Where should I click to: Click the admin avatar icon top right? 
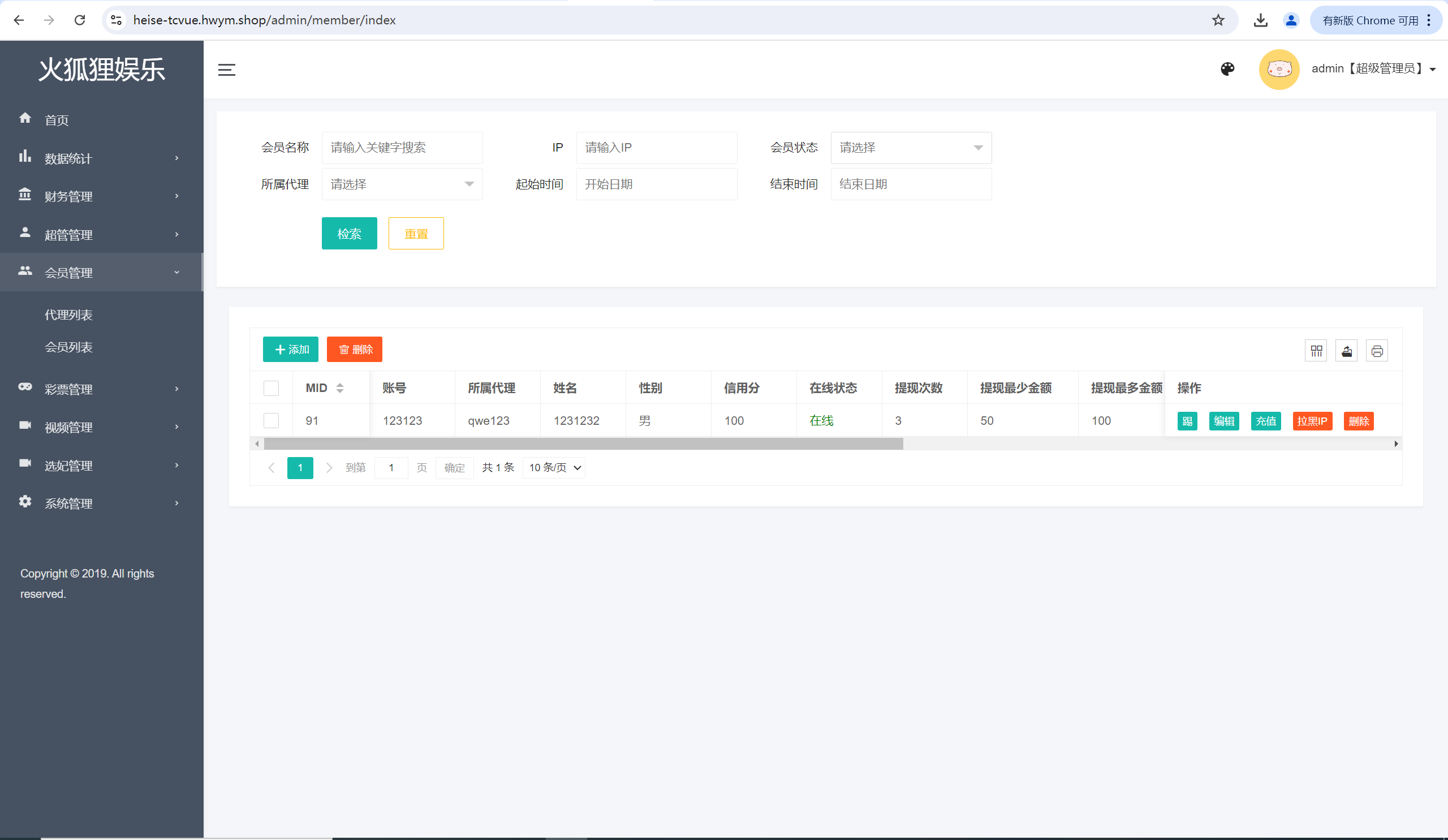pos(1279,68)
